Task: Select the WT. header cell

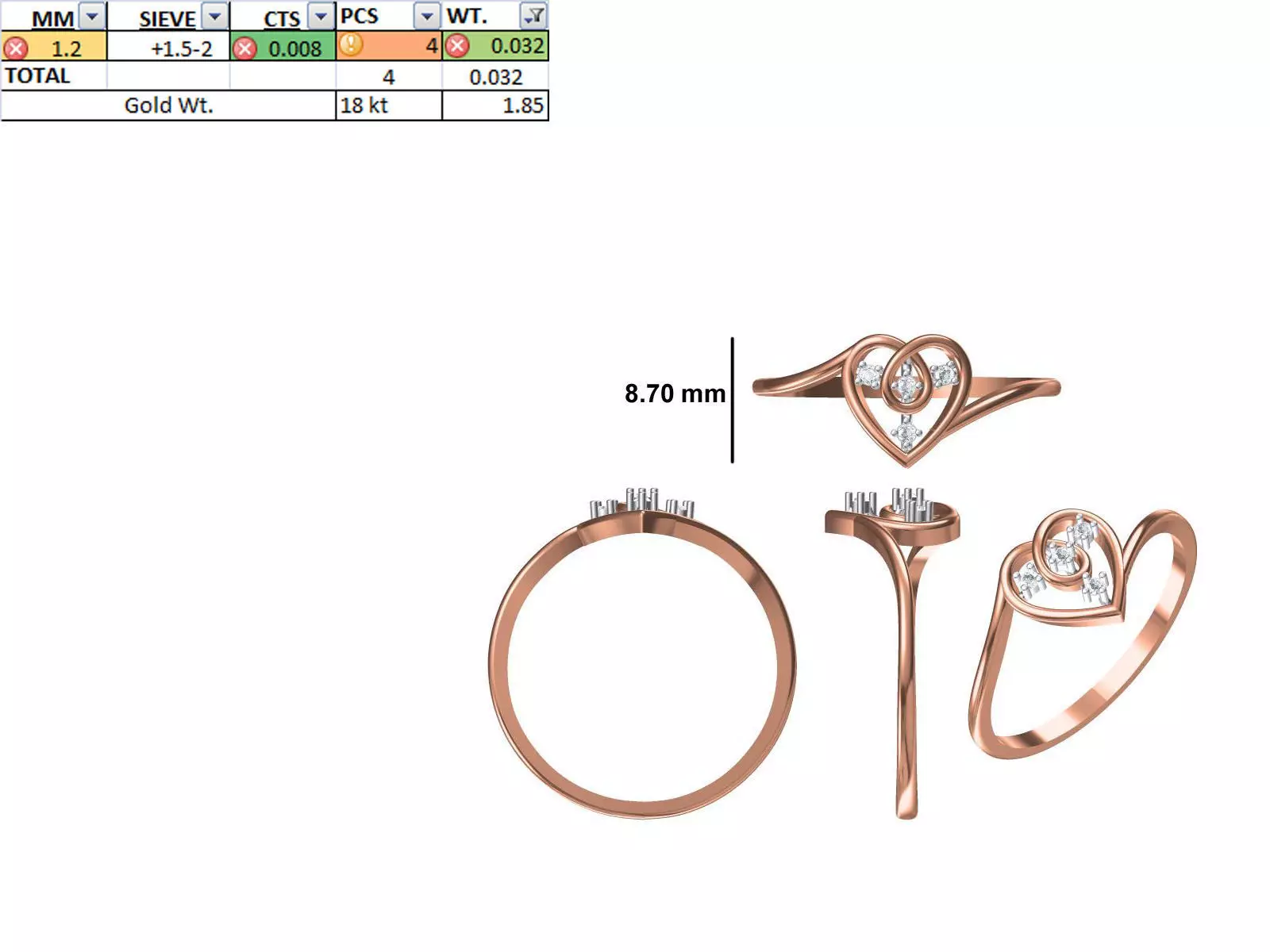Action: [495, 17]
